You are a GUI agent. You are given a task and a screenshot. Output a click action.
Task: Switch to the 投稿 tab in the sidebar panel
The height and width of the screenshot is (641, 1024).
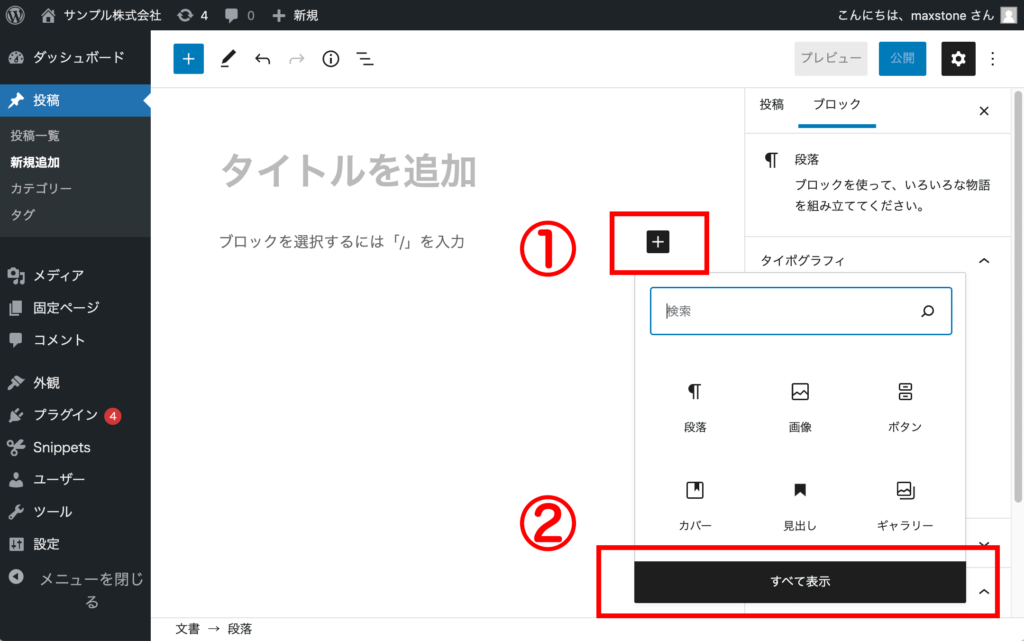click(x=772, y=105)
